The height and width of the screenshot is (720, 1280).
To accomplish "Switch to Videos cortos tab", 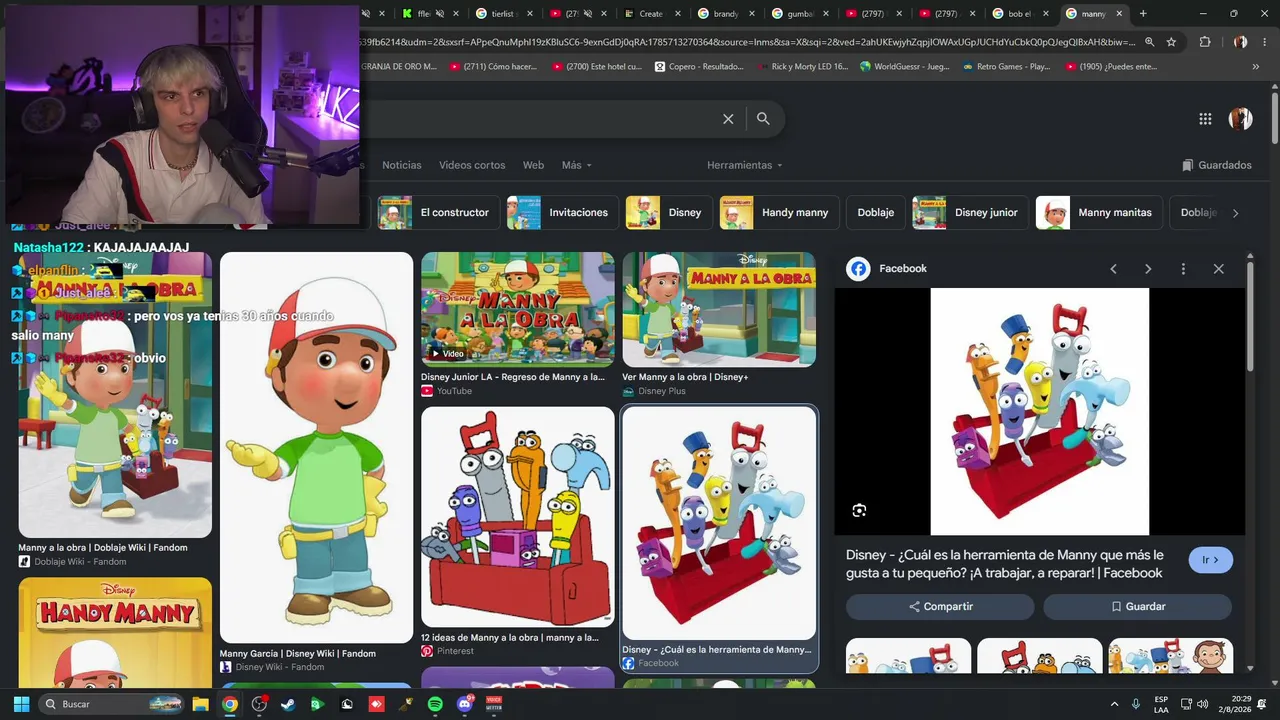I will coord(472,165).
